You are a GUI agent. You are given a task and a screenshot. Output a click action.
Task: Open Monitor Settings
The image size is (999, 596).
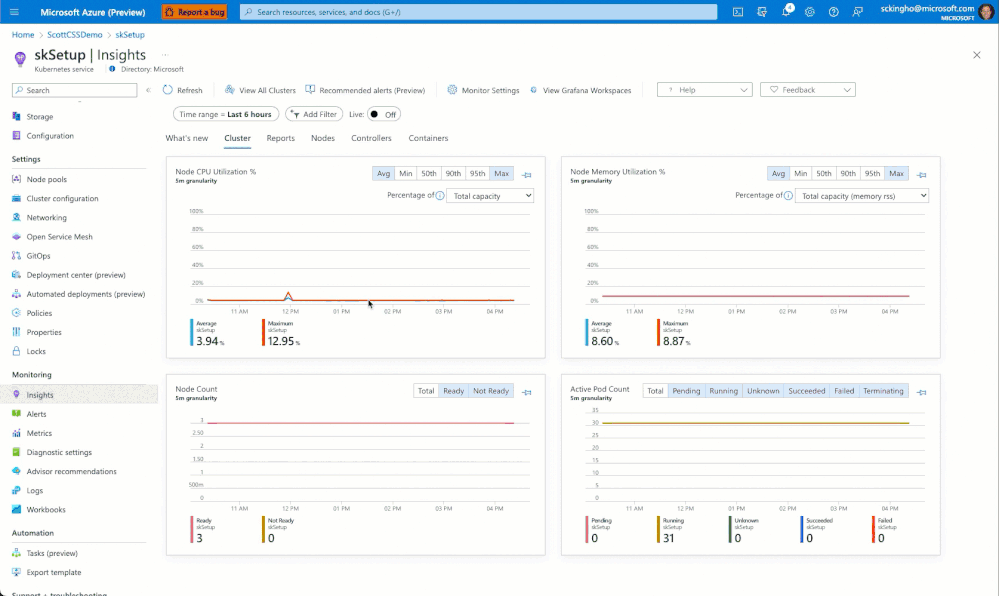click(x=483, y=90)
